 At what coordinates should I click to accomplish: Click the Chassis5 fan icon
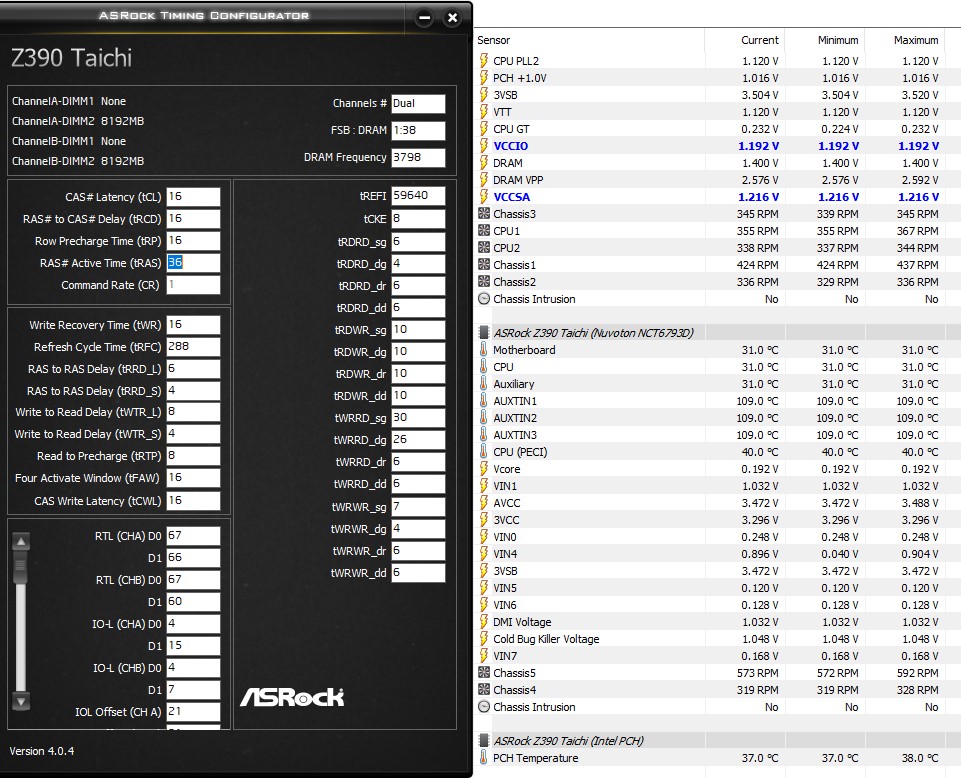pyautogui.click(x=484, y=673)
